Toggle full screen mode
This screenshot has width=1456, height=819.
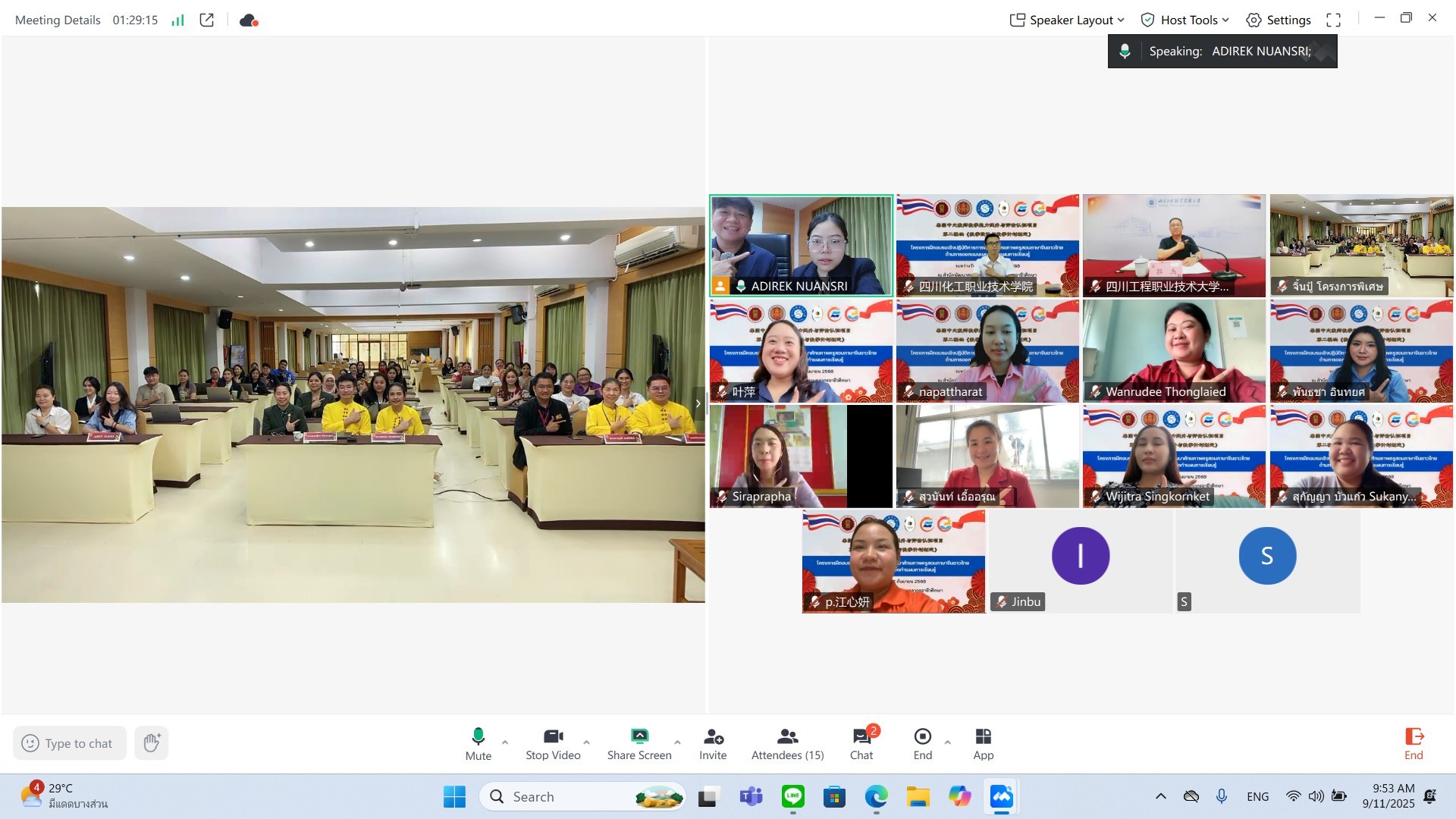[x=1333, y=20]
